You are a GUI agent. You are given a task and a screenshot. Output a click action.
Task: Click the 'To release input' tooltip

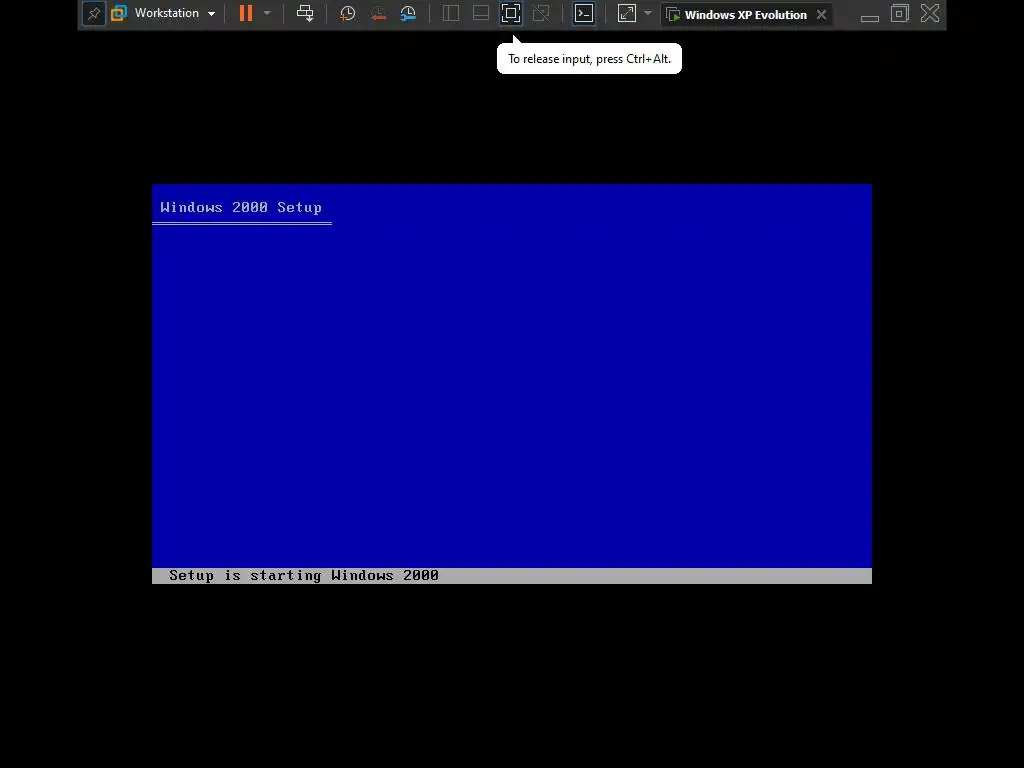[589, 59]
